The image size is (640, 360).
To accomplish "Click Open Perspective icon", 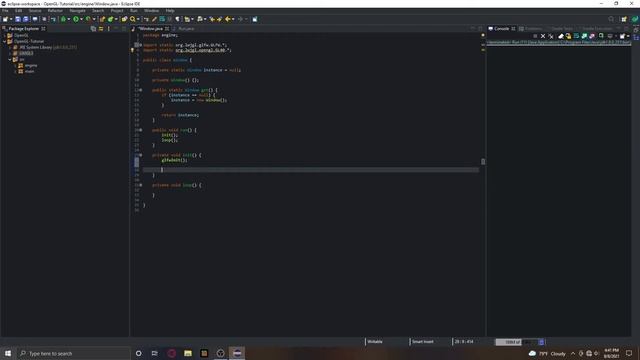I will click(x=624, y=19).
